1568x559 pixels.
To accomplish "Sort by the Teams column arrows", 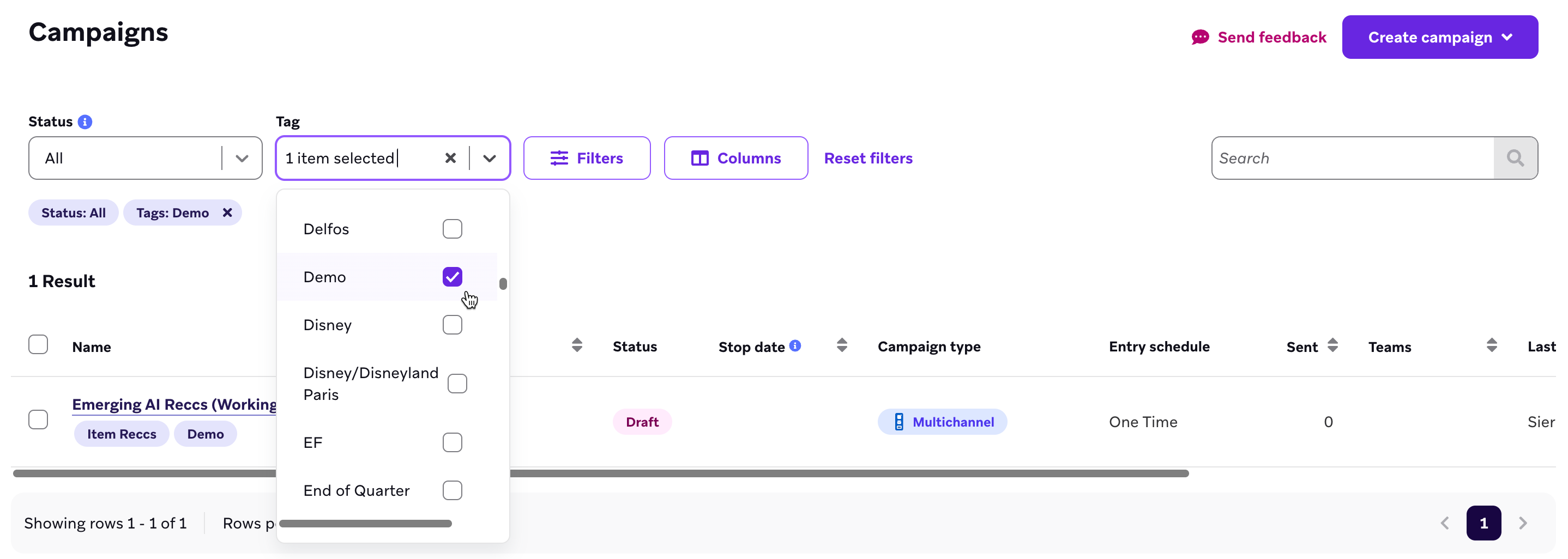I will click(x=1491, y=345).
